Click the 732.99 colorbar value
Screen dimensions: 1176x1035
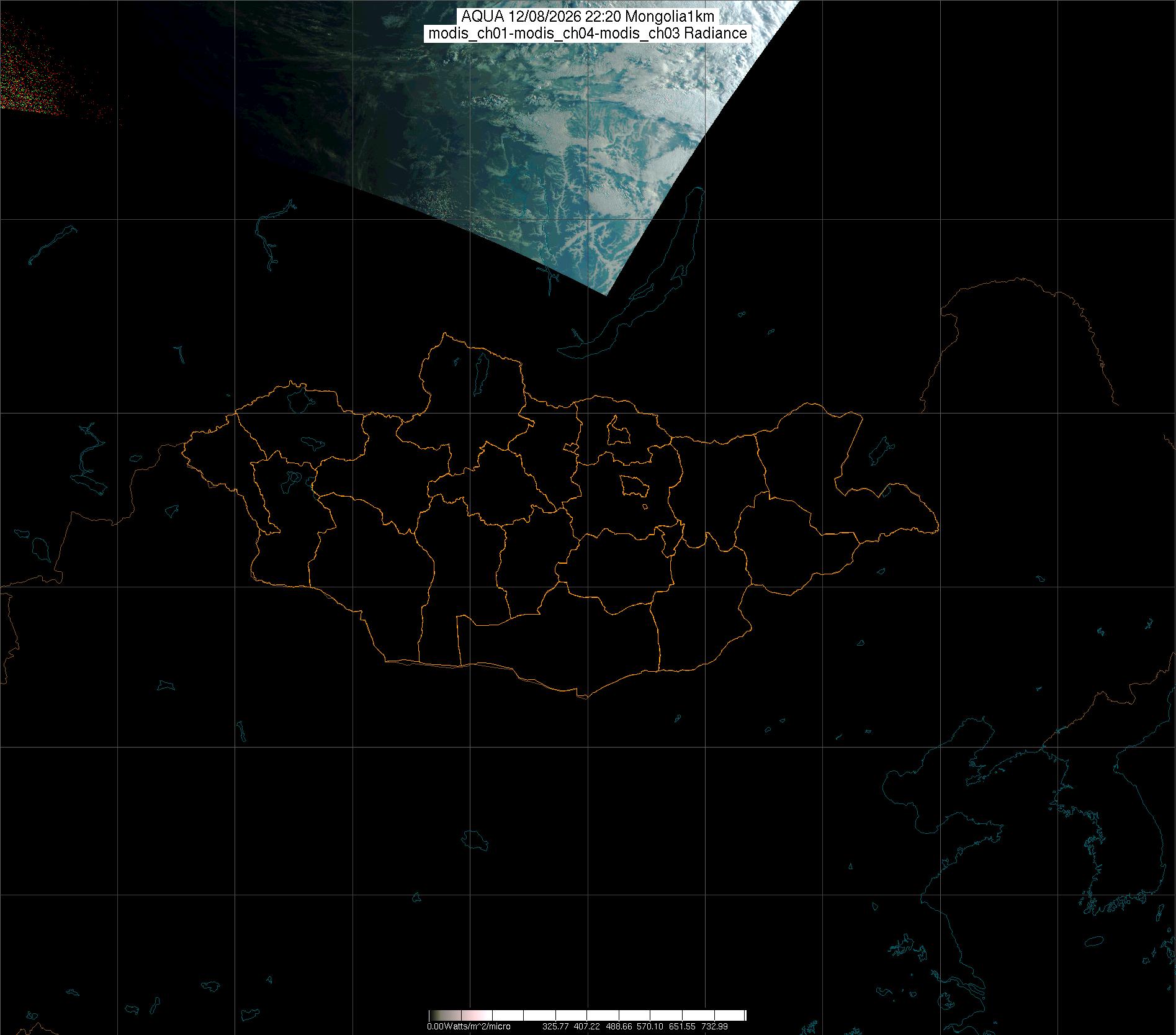point(714,1026)
